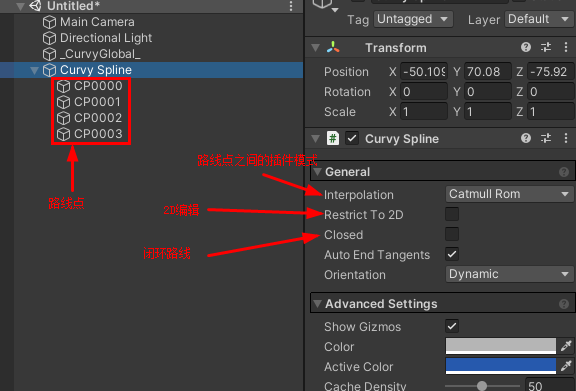The image size is (576, 391).
Task: Disable the Auto End Tangents checkbox
Action: (452, 254)
